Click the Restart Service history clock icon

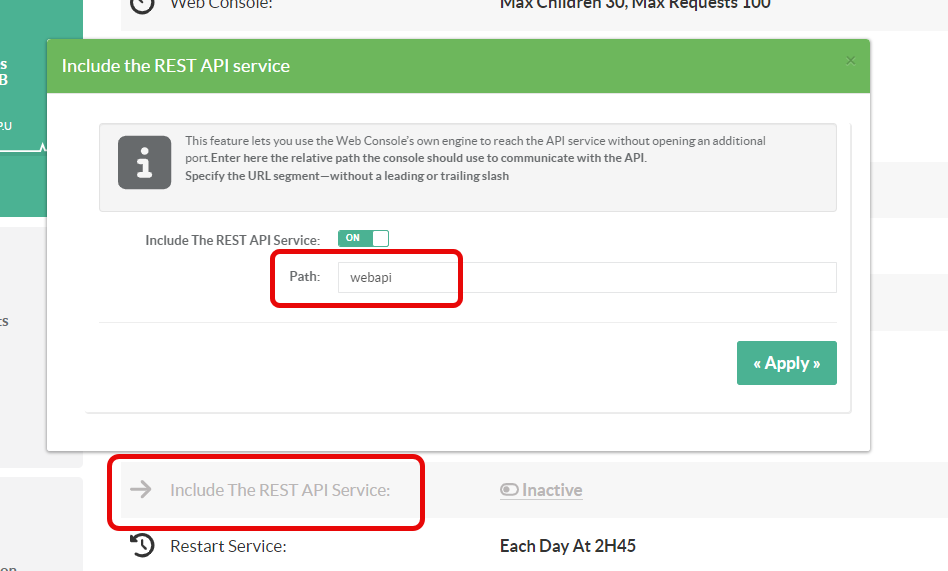(x=143, y=546)
